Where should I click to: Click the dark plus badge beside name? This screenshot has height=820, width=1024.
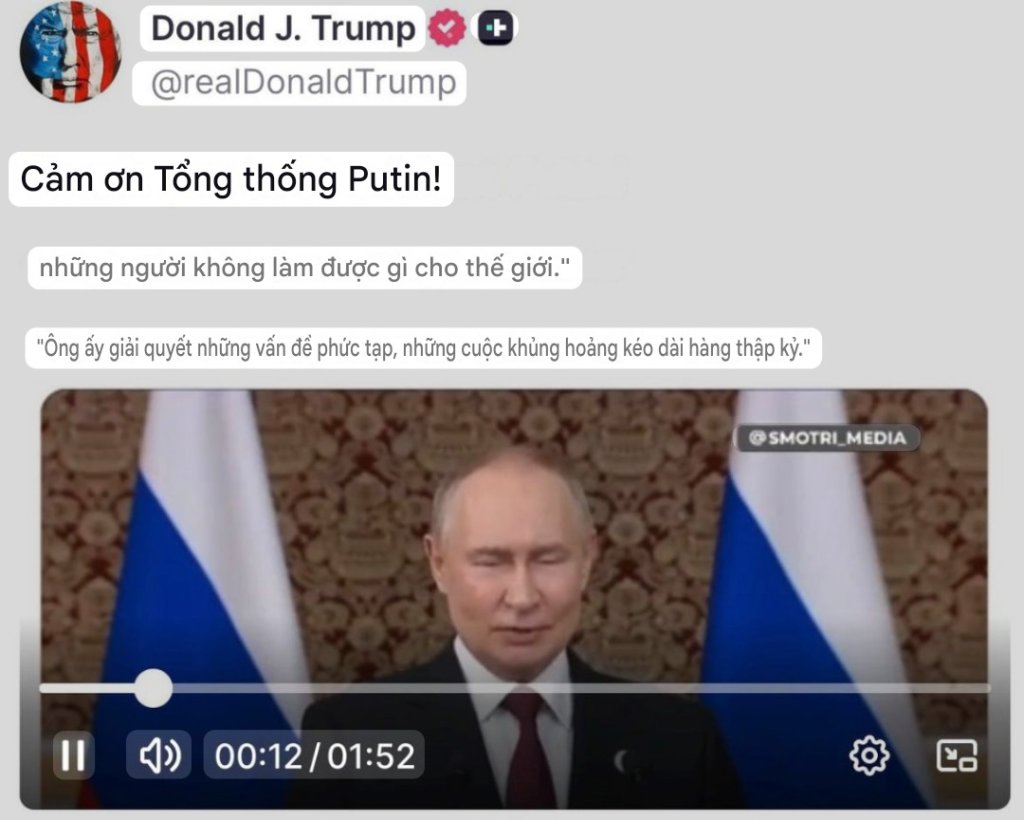coord(495,28)
